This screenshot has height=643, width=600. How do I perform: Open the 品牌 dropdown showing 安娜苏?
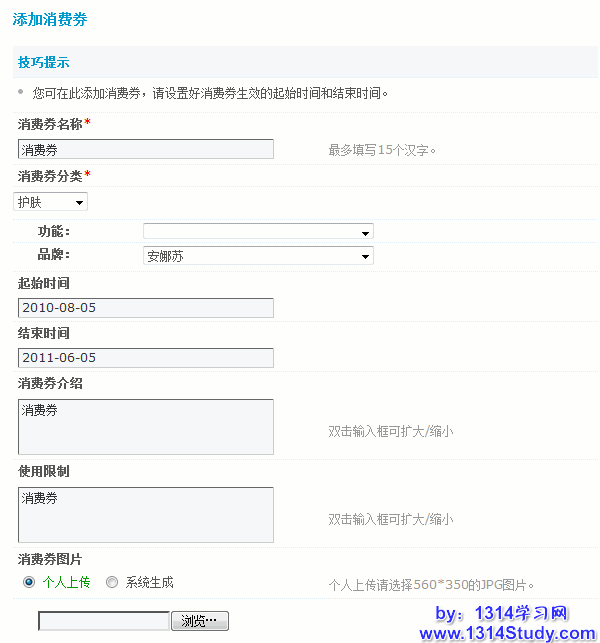point(258,256)
